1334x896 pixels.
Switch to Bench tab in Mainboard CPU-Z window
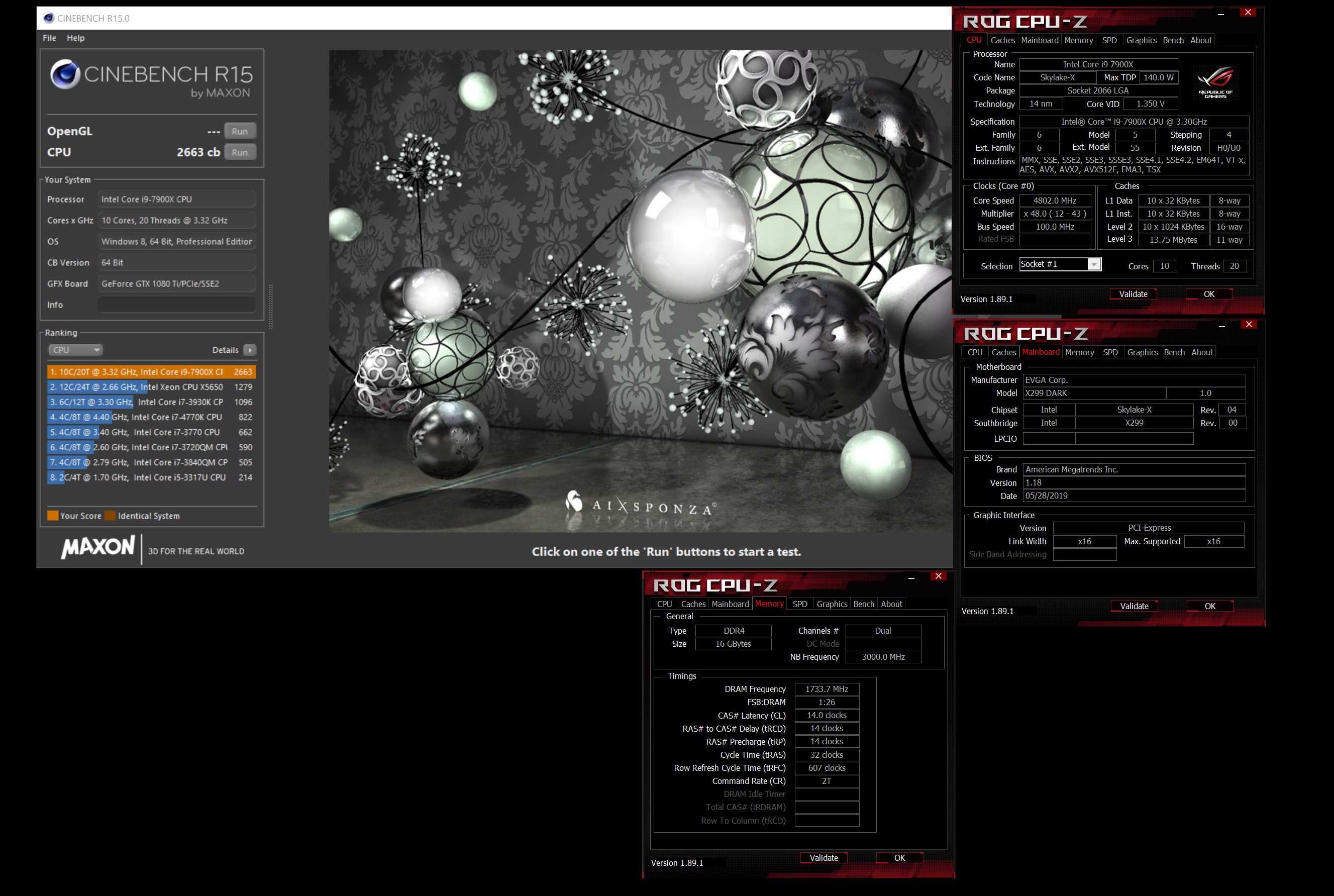[1175, 352]
